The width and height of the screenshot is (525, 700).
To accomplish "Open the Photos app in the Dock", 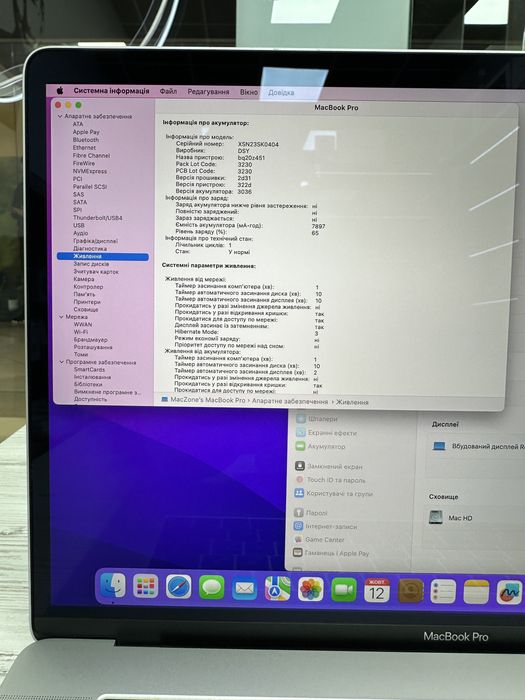I will (x=311, y=589).
